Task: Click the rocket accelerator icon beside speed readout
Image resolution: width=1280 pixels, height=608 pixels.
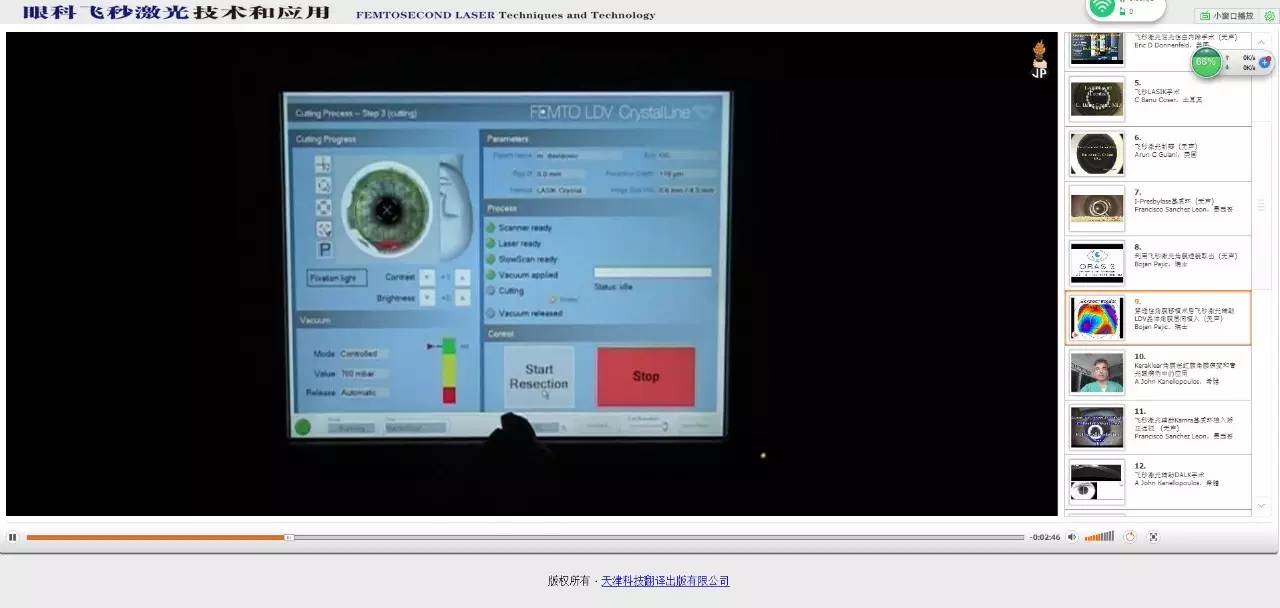Action: (1264, 62)
